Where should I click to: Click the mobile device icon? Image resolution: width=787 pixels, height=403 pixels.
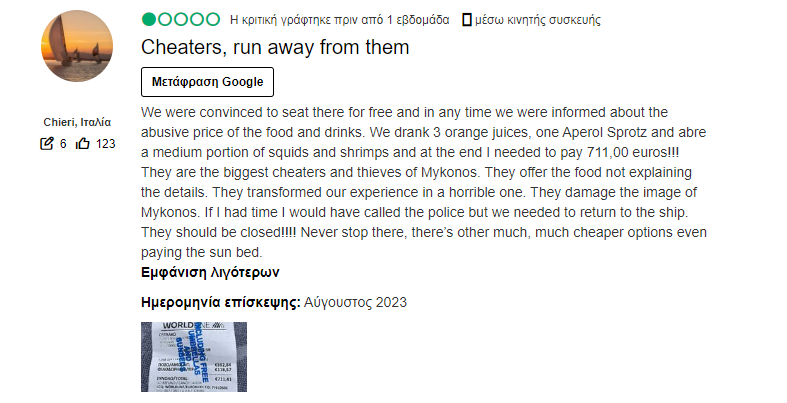[466, 19]
